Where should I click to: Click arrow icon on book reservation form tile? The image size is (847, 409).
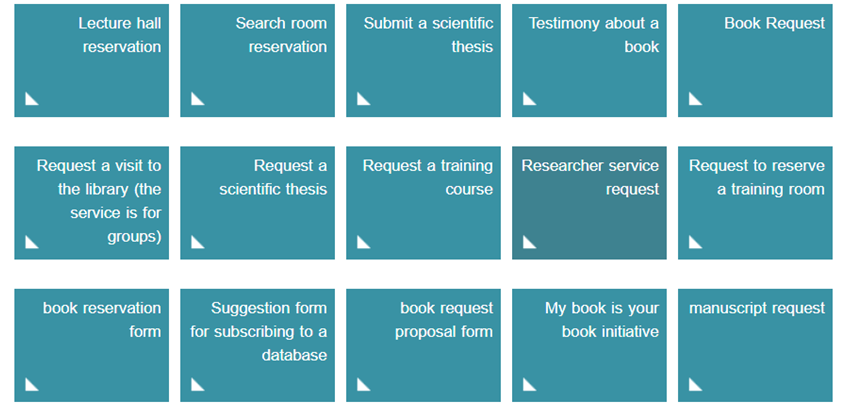(32, 384)
